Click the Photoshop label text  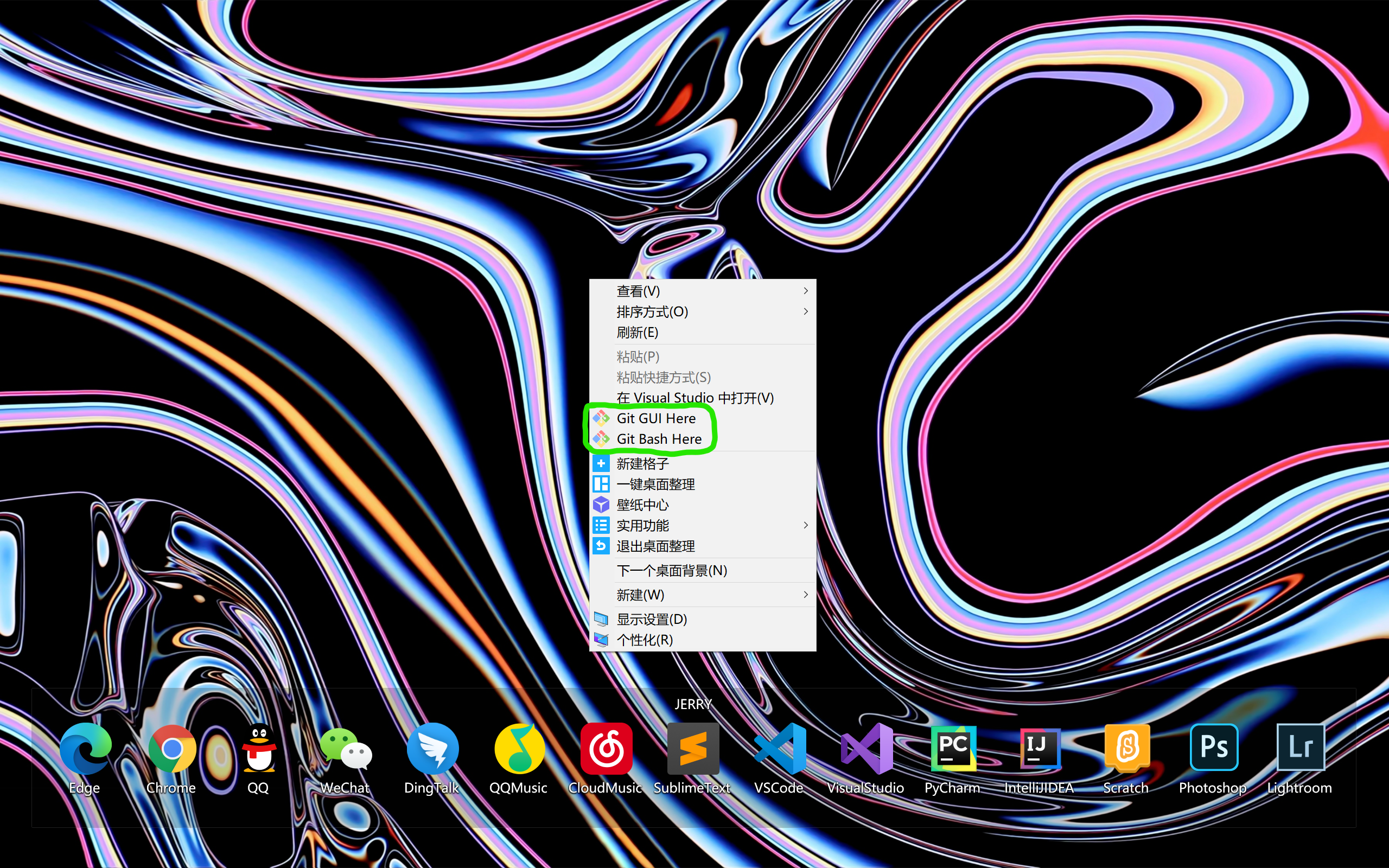[1213, 788]
